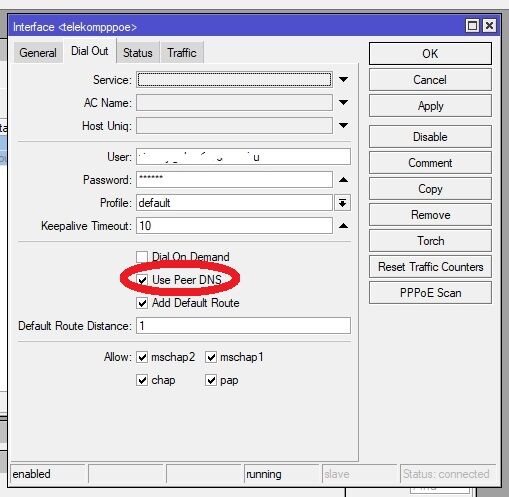Screen dimensions: 509x497
Task: Toggle the chap authentication checkbox
Action: 142,380
